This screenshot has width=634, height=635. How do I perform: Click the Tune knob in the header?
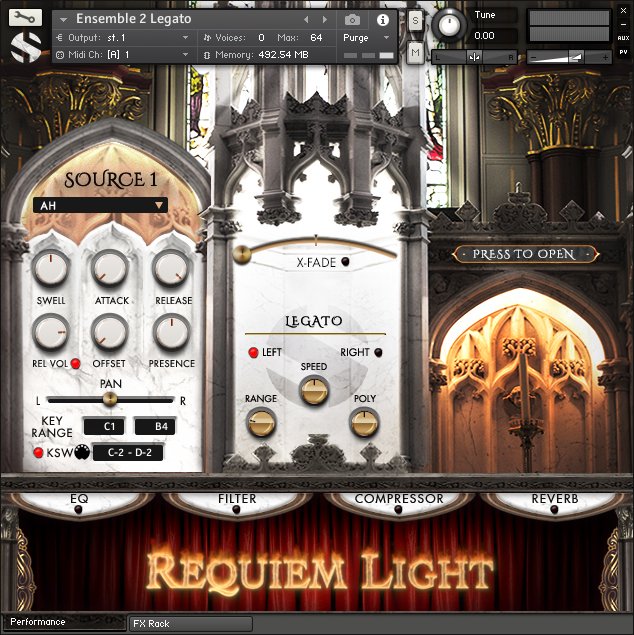(x=451, y=22)
